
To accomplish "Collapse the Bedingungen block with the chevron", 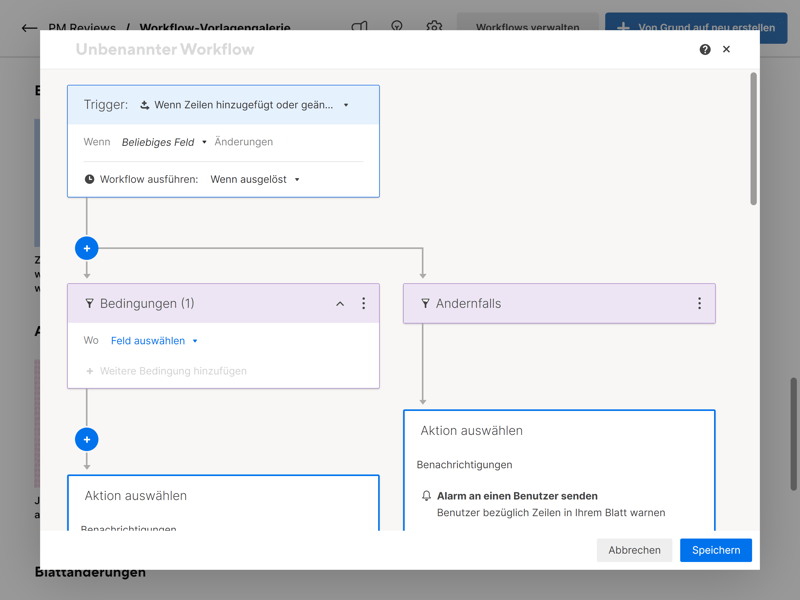I will pyautogui.click(x=340, y=303).
